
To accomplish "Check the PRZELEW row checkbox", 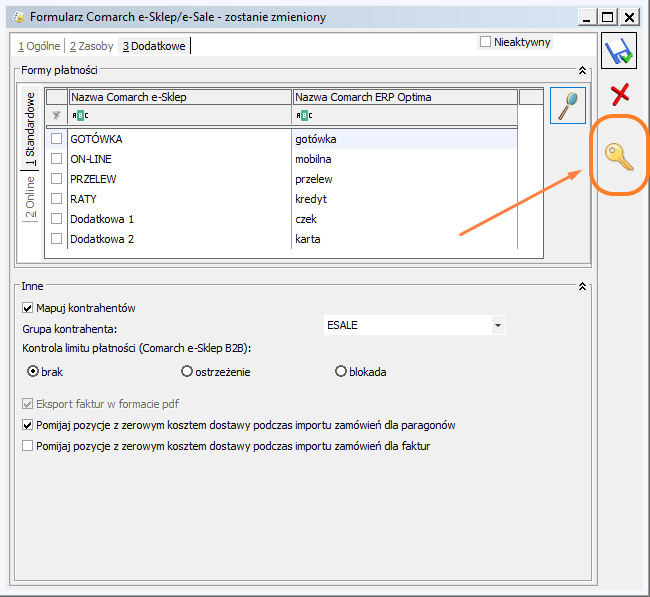I will tap(56, 179).
